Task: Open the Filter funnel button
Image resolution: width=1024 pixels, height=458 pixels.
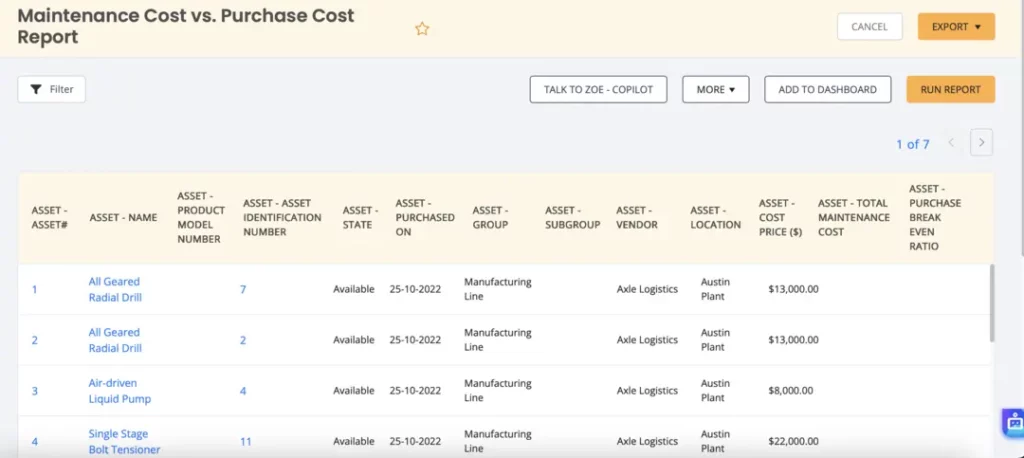Action: [x=52, y=89]
